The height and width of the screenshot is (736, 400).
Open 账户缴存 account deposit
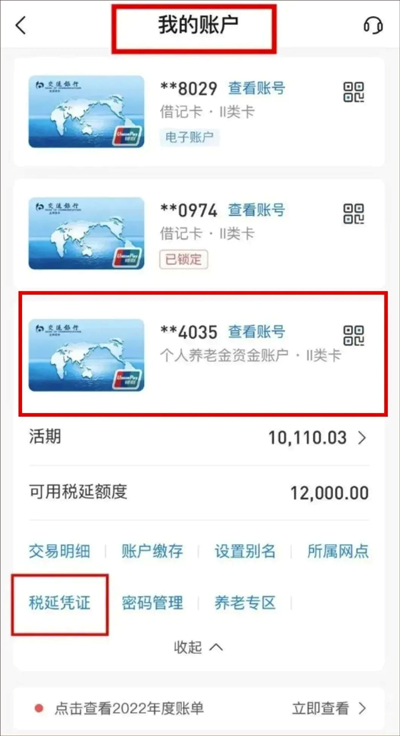click(x=152, y=551)
